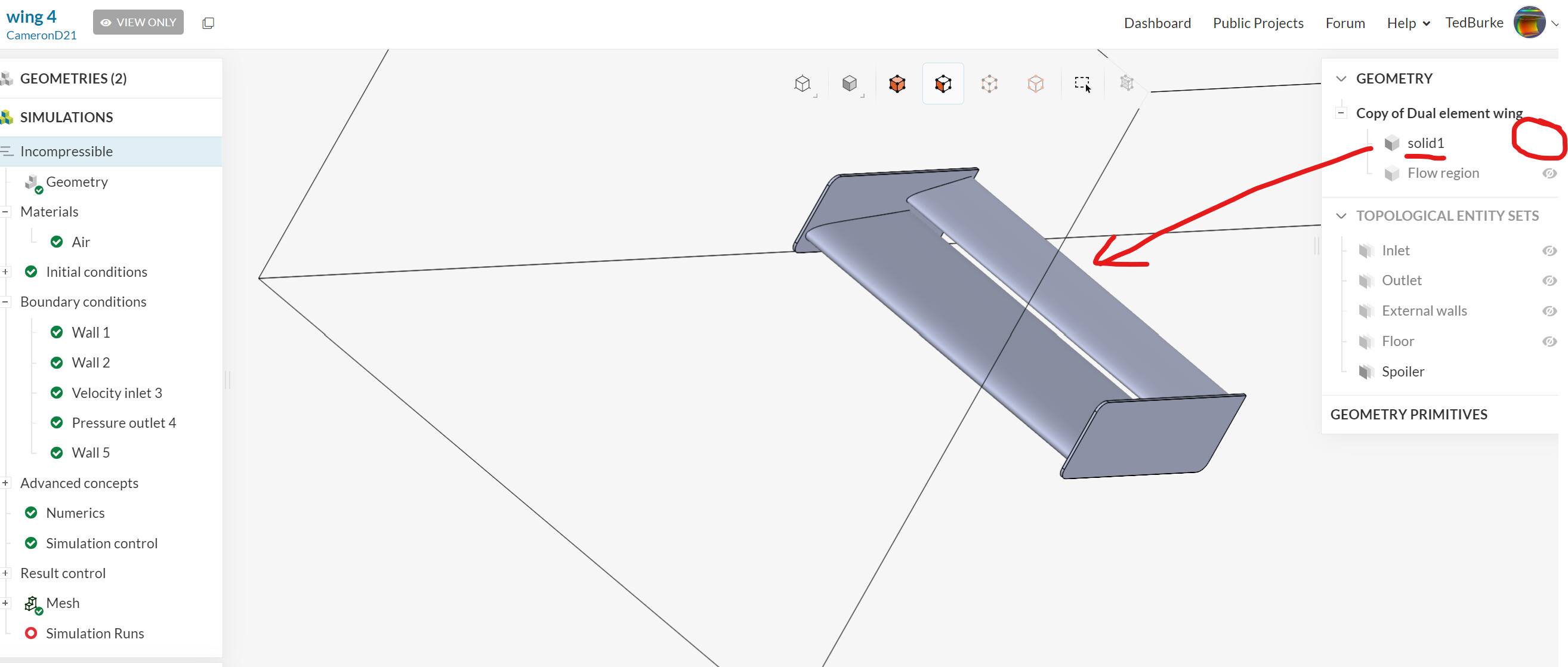This screenshot has height=667, width=1568.
Task: Expand the Advanced concepts node
Action: coord(5,483)
